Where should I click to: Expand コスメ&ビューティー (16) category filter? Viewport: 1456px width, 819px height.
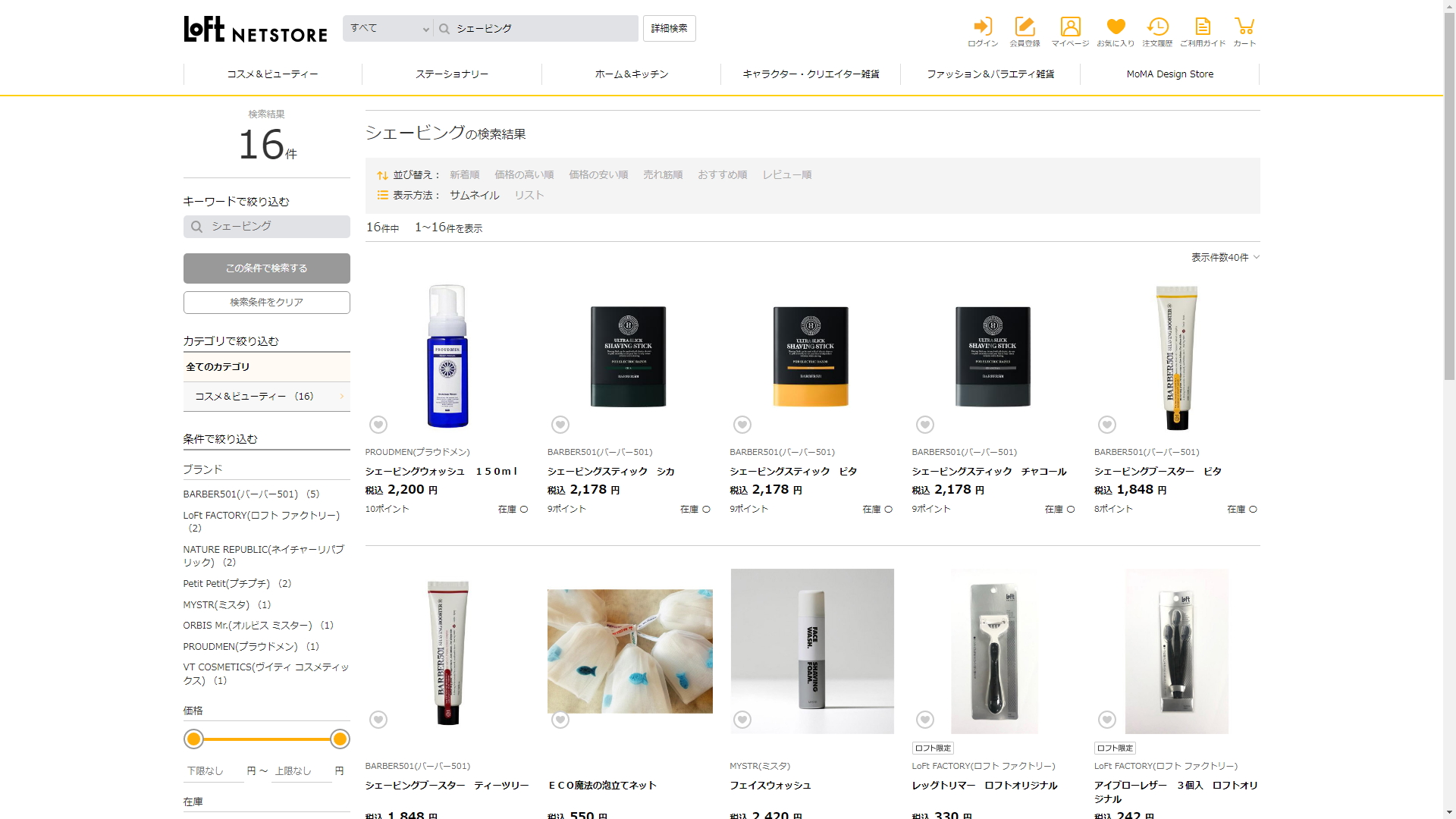(x=266, y=397)
